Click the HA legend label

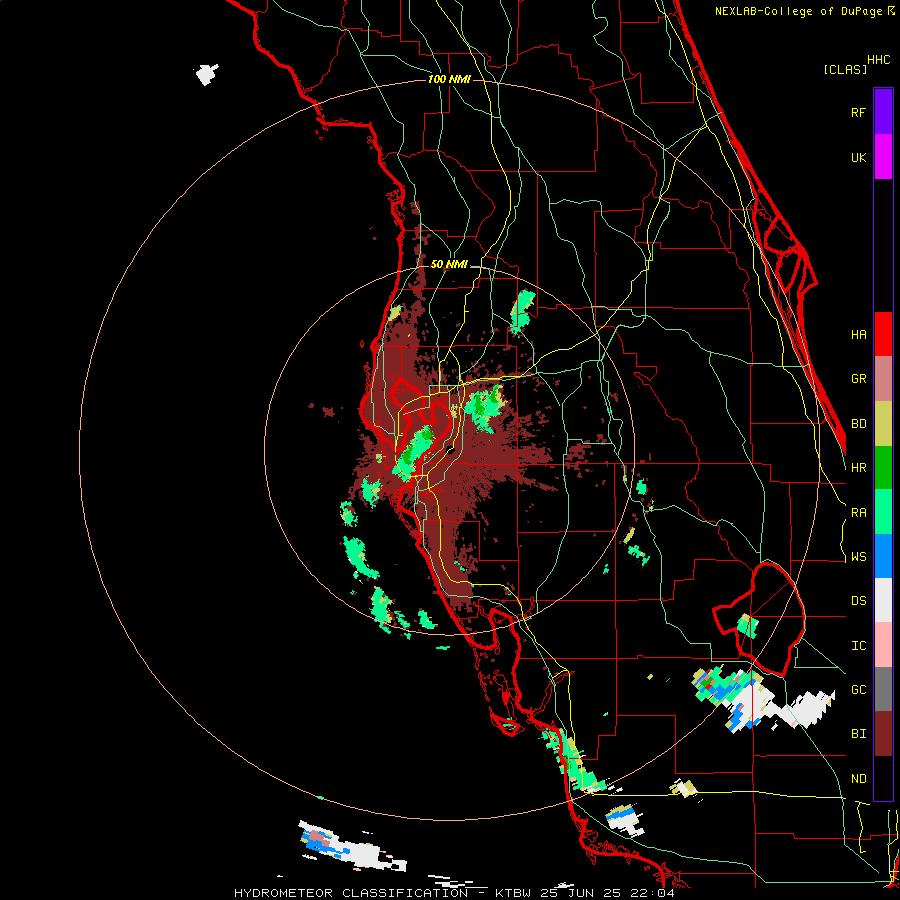tap(858, 335)
